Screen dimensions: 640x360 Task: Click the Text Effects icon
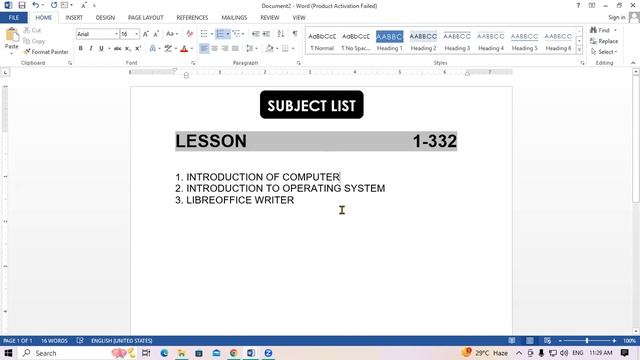point(153,49)
